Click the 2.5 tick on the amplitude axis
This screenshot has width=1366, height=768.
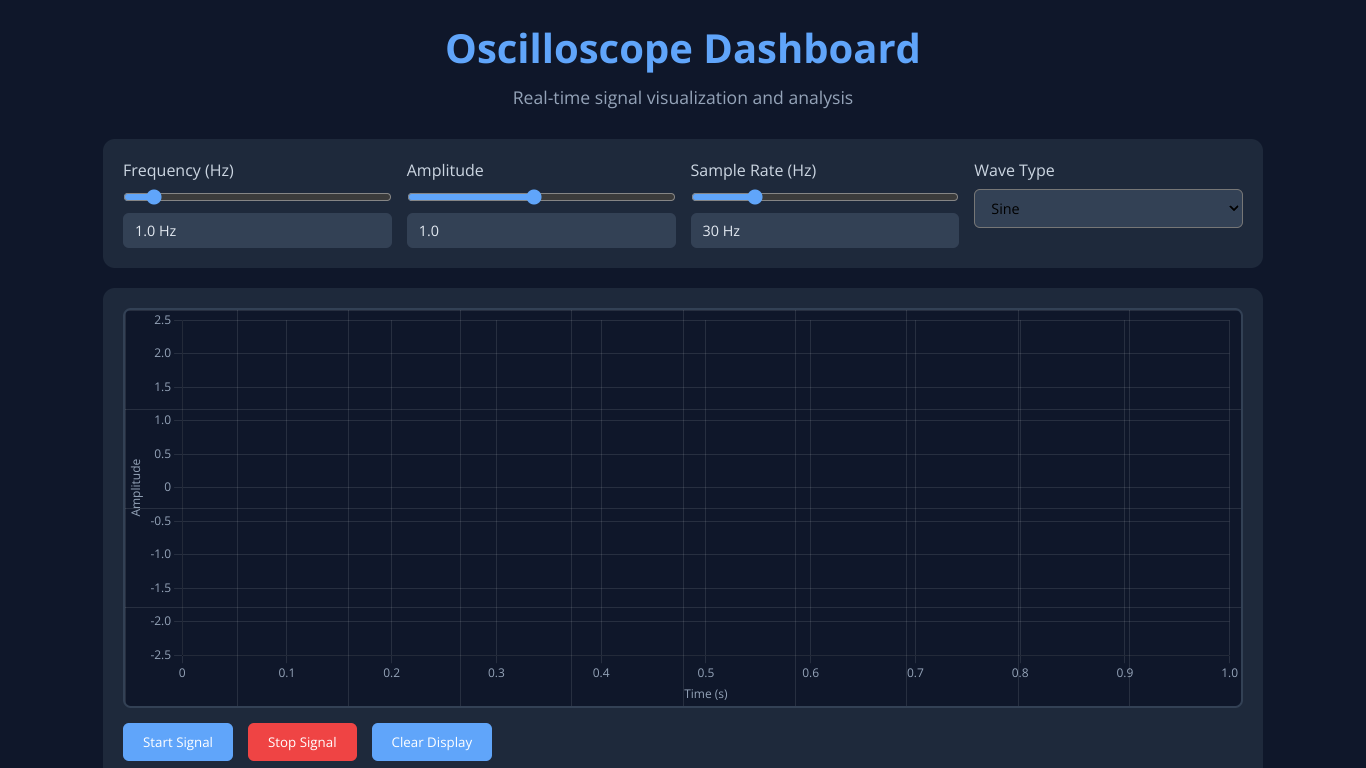(162, 320)
